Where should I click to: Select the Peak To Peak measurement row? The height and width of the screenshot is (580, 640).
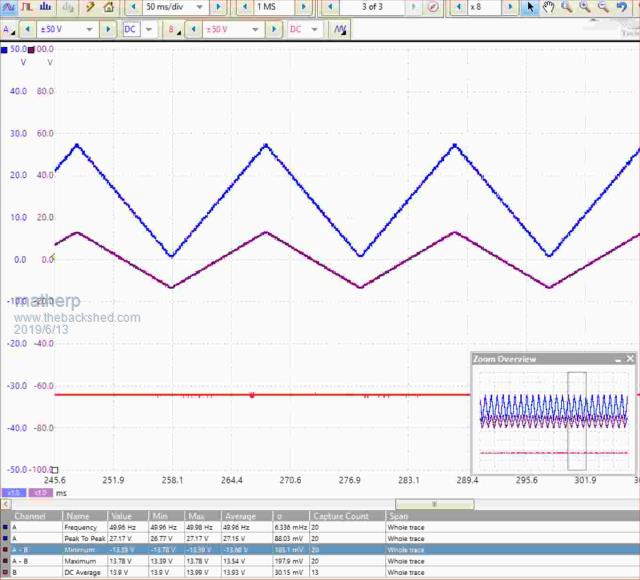pos(320,539)
